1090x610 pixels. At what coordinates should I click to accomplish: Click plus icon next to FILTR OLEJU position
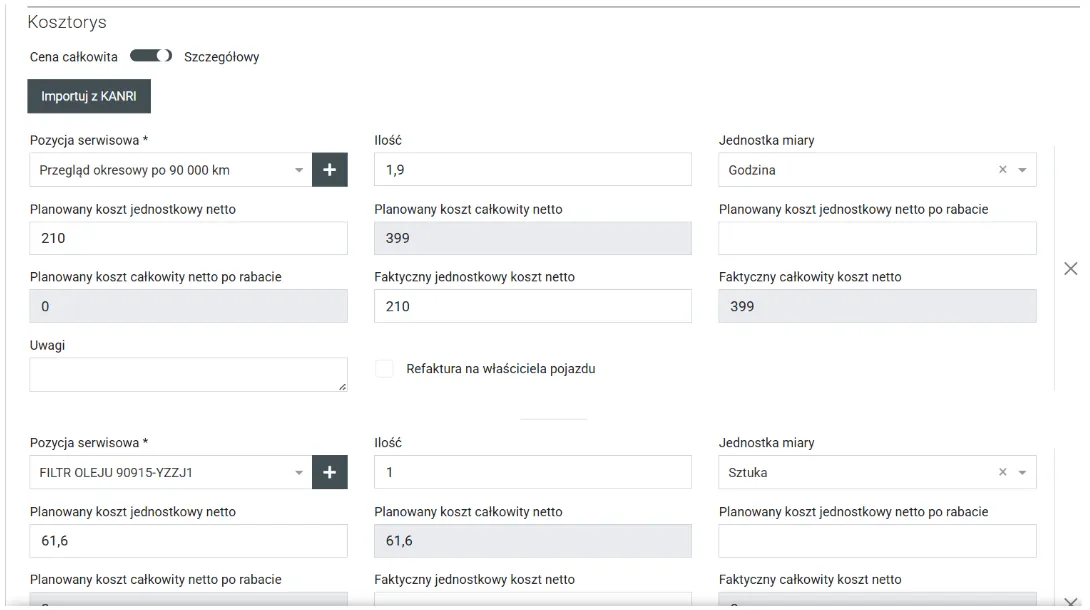[x=330, y=472]
